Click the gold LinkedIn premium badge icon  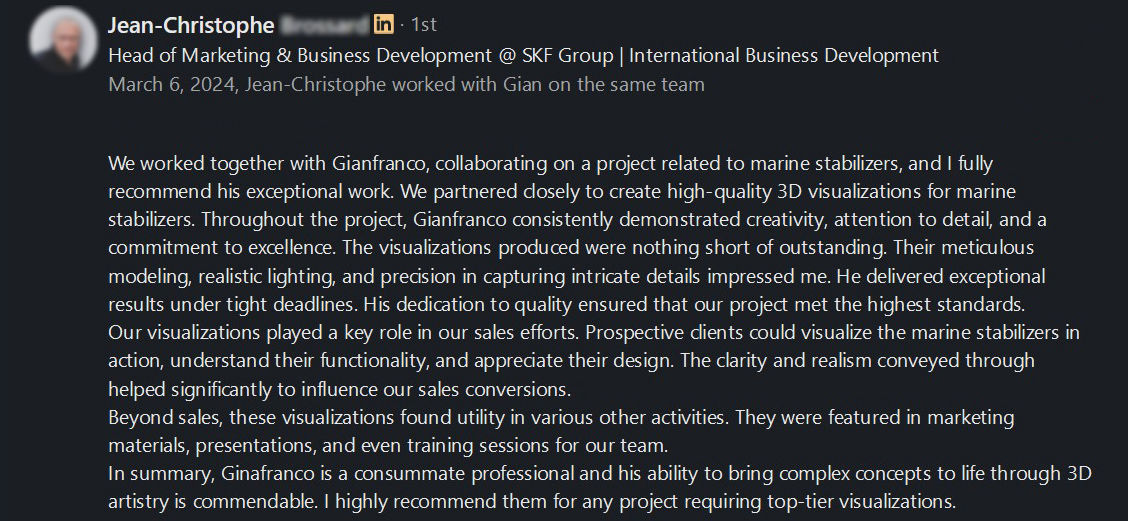point(383,24)
